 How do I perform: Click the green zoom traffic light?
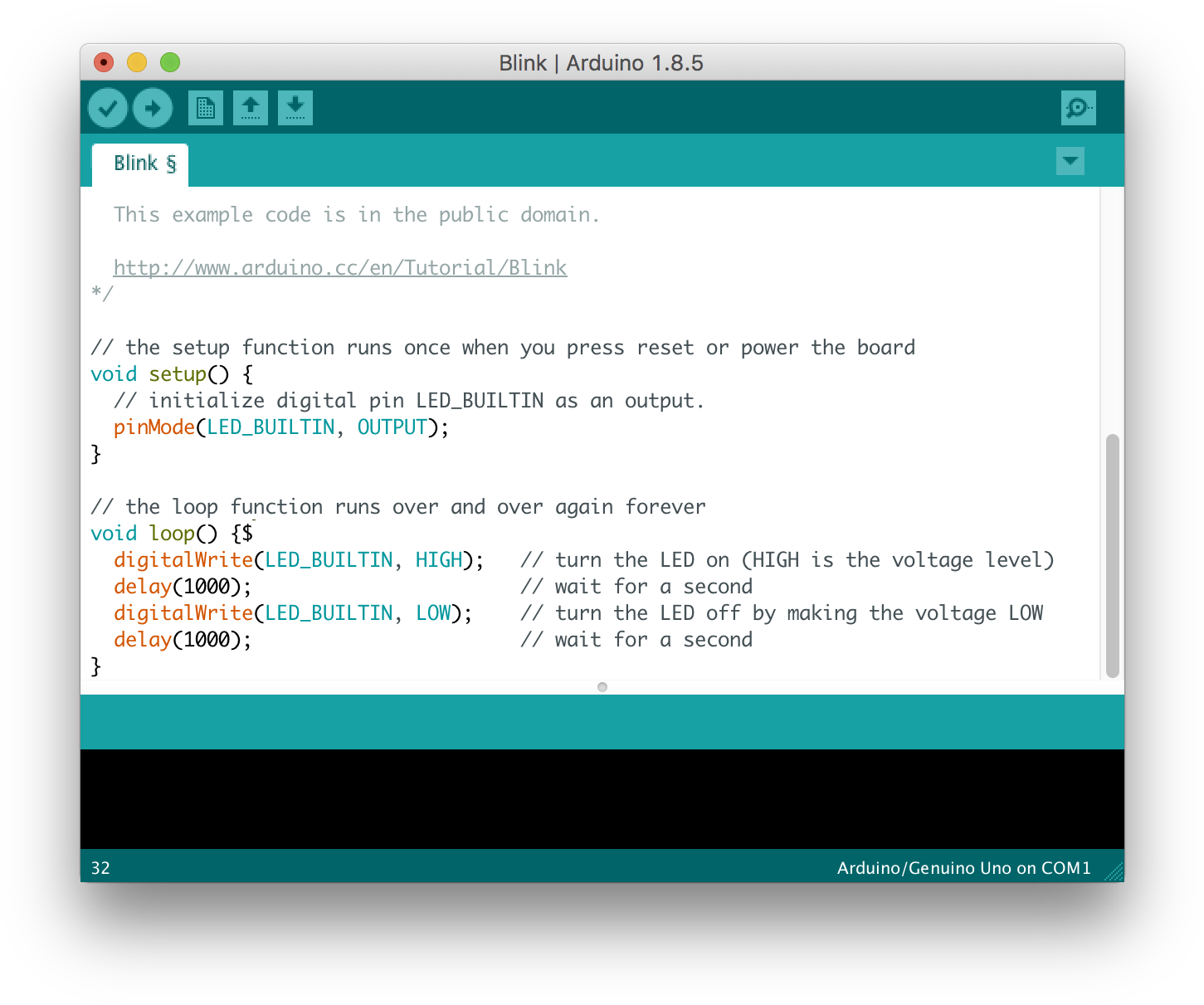click(169, 62)
